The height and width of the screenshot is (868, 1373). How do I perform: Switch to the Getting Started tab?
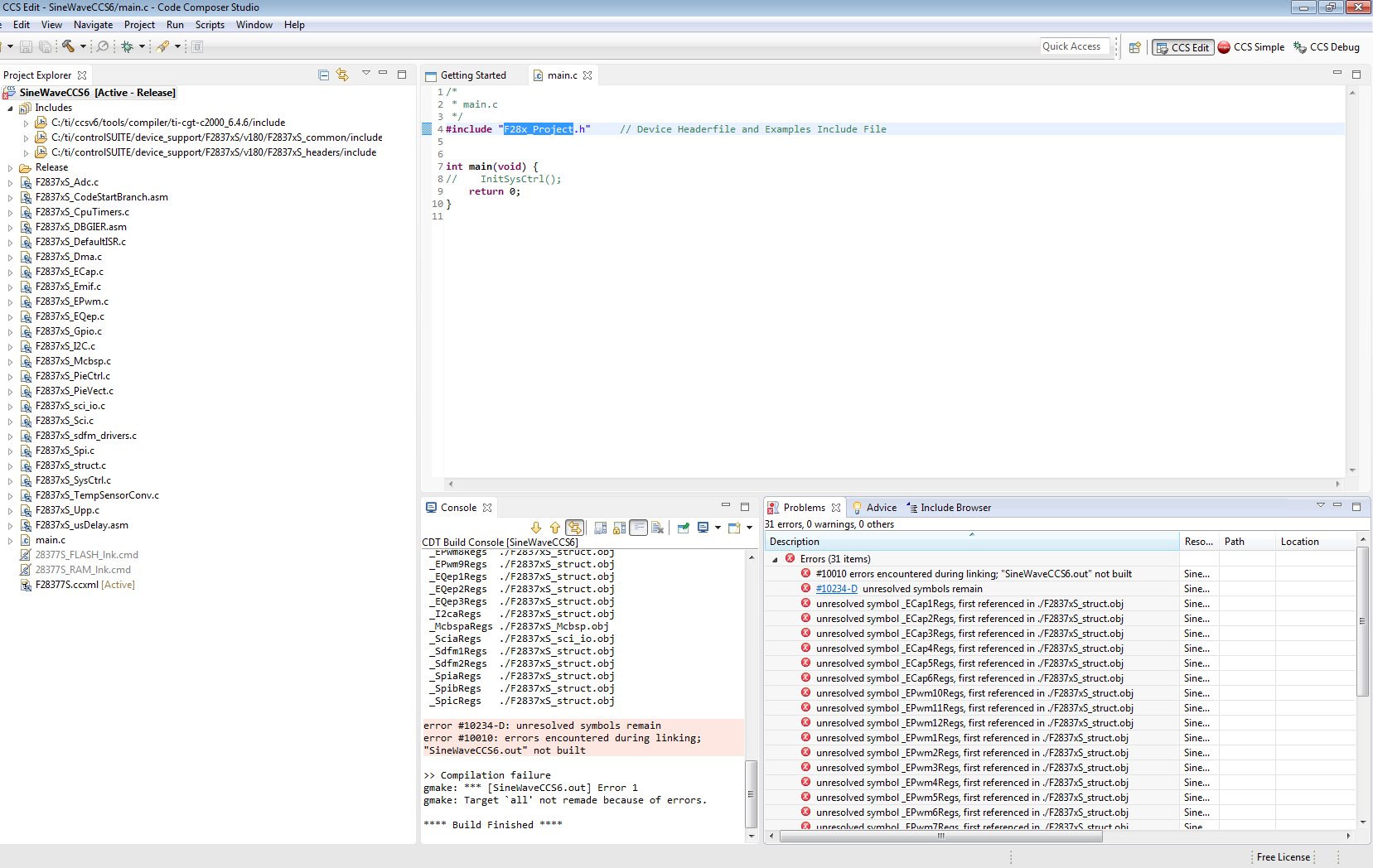coord(473,75)
